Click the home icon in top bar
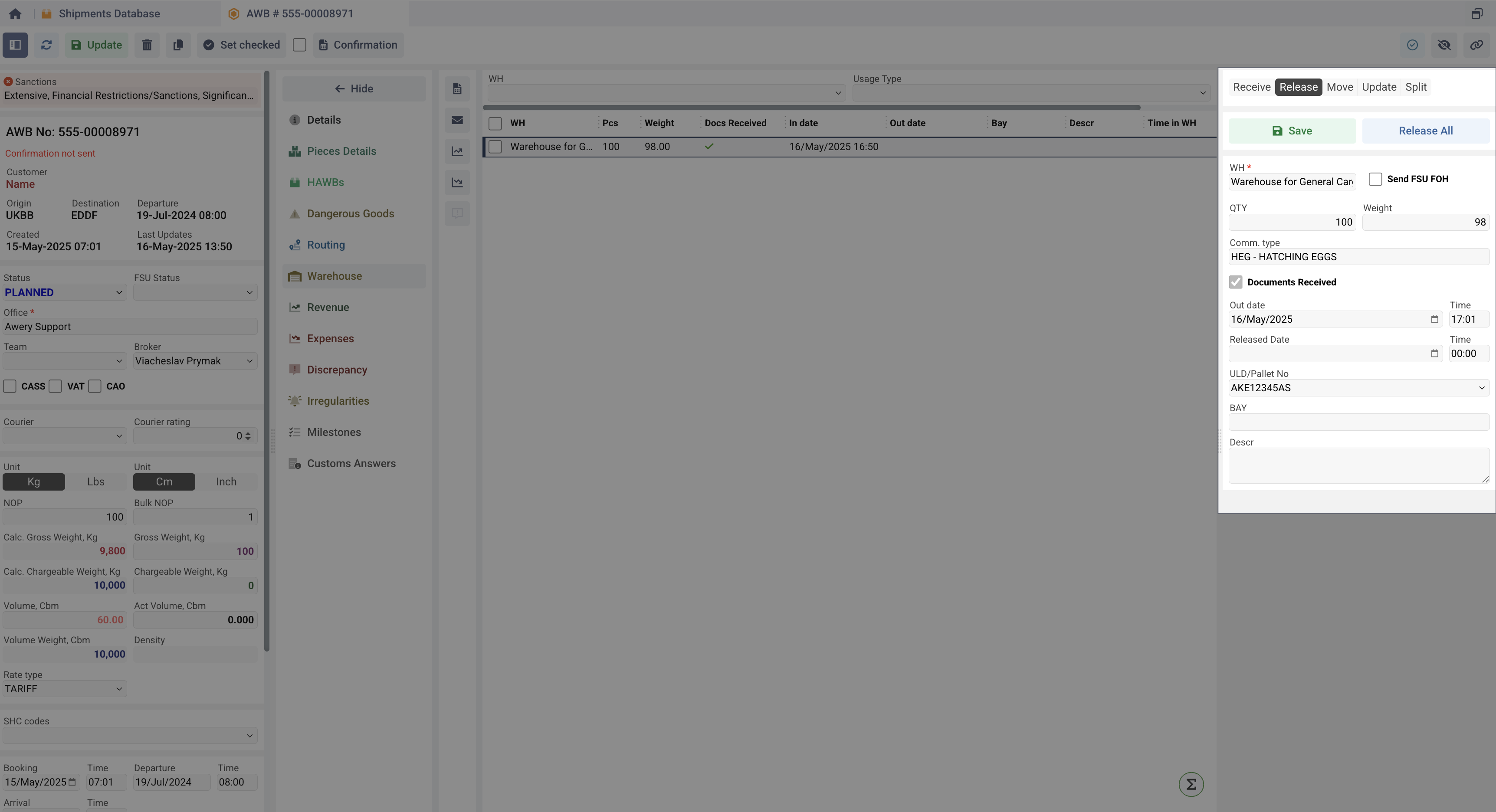The image size is (1496, 812). pyautogui.click(x=15, y=13)
